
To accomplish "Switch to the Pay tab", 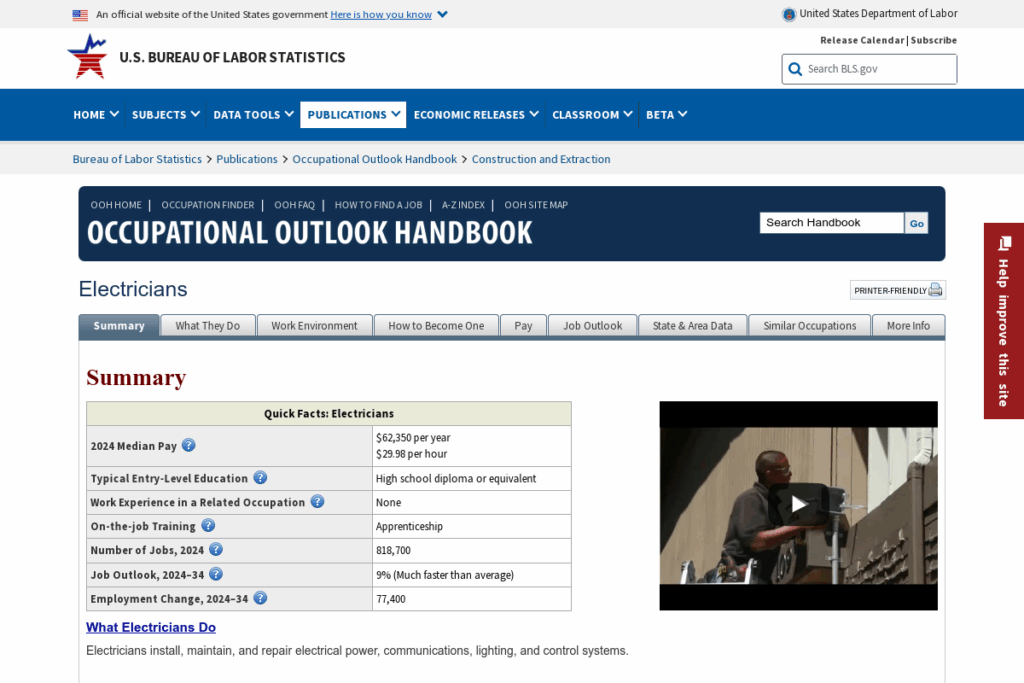I will (523, 325).
